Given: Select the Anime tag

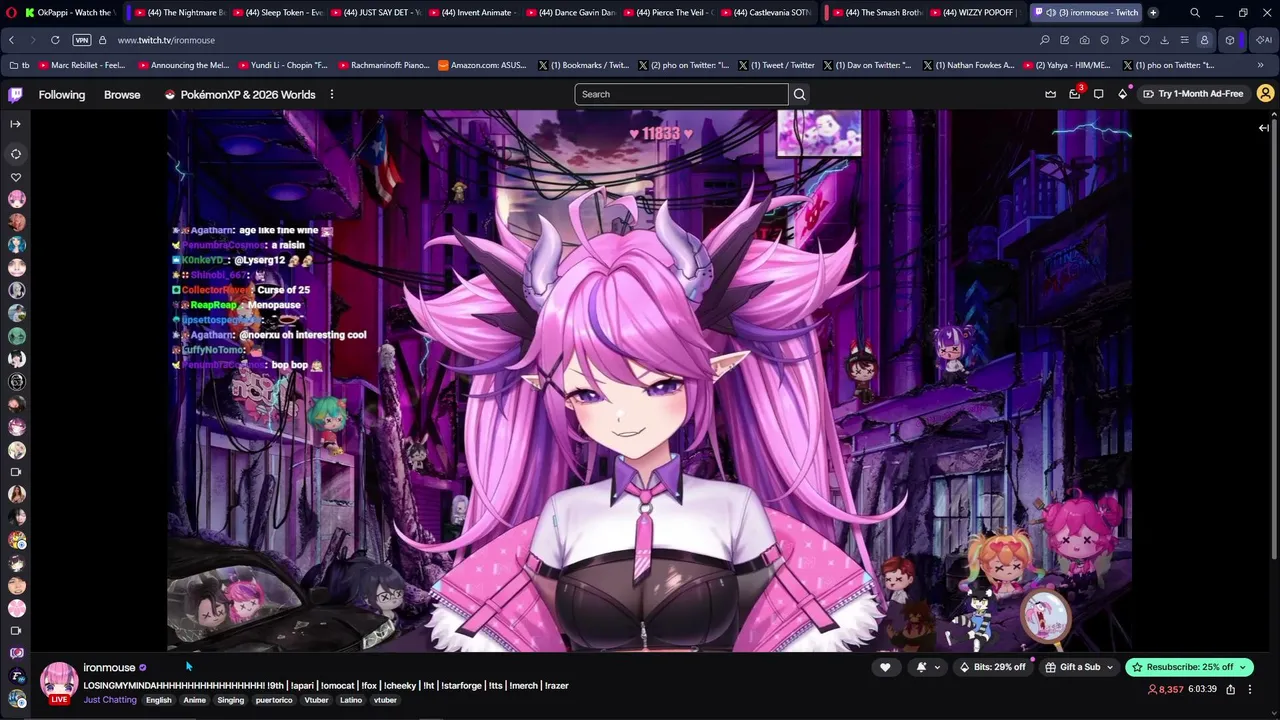Looking at the screenshot, I should (x=194, y=700).
